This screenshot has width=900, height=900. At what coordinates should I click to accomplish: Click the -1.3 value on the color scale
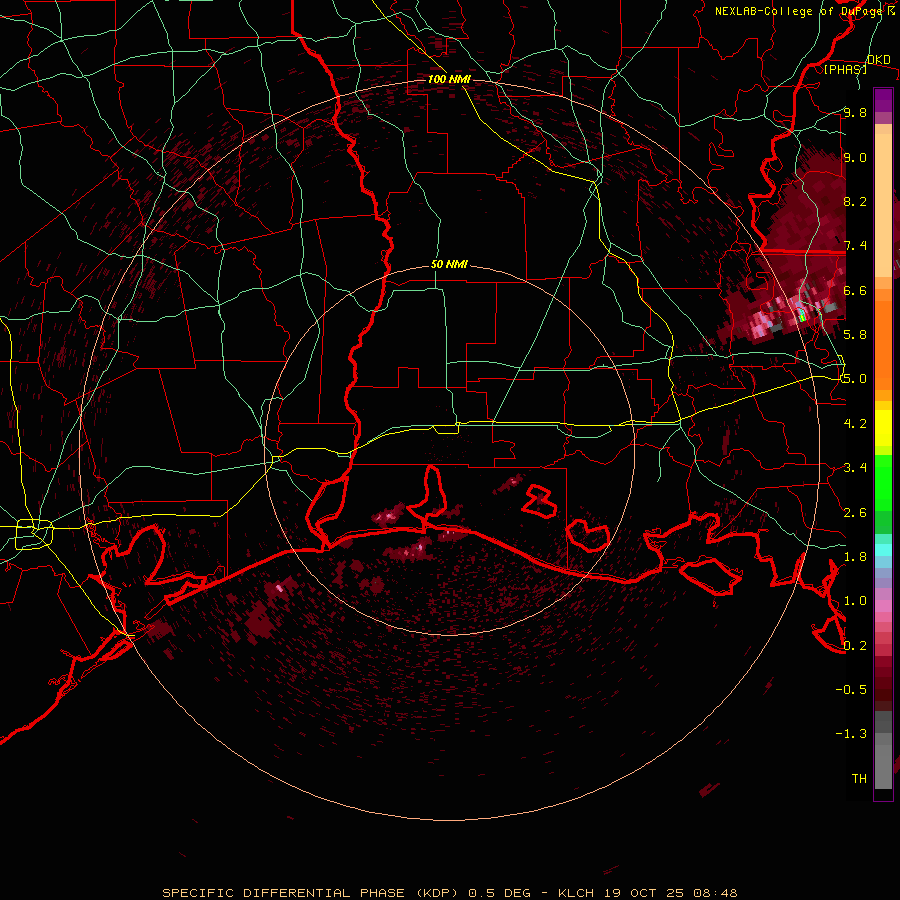(851, 734)
